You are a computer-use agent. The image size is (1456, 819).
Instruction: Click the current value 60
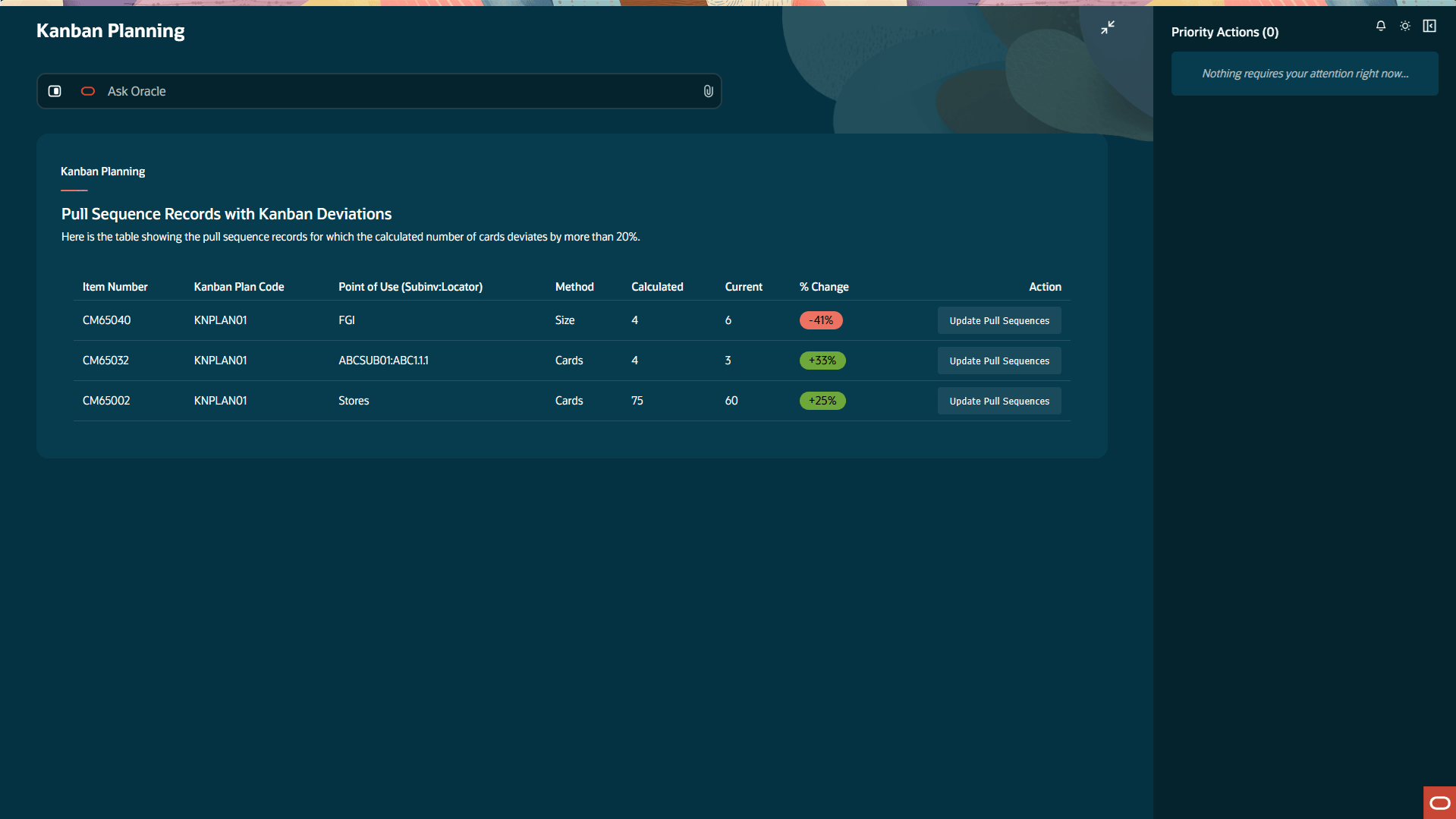731,401
